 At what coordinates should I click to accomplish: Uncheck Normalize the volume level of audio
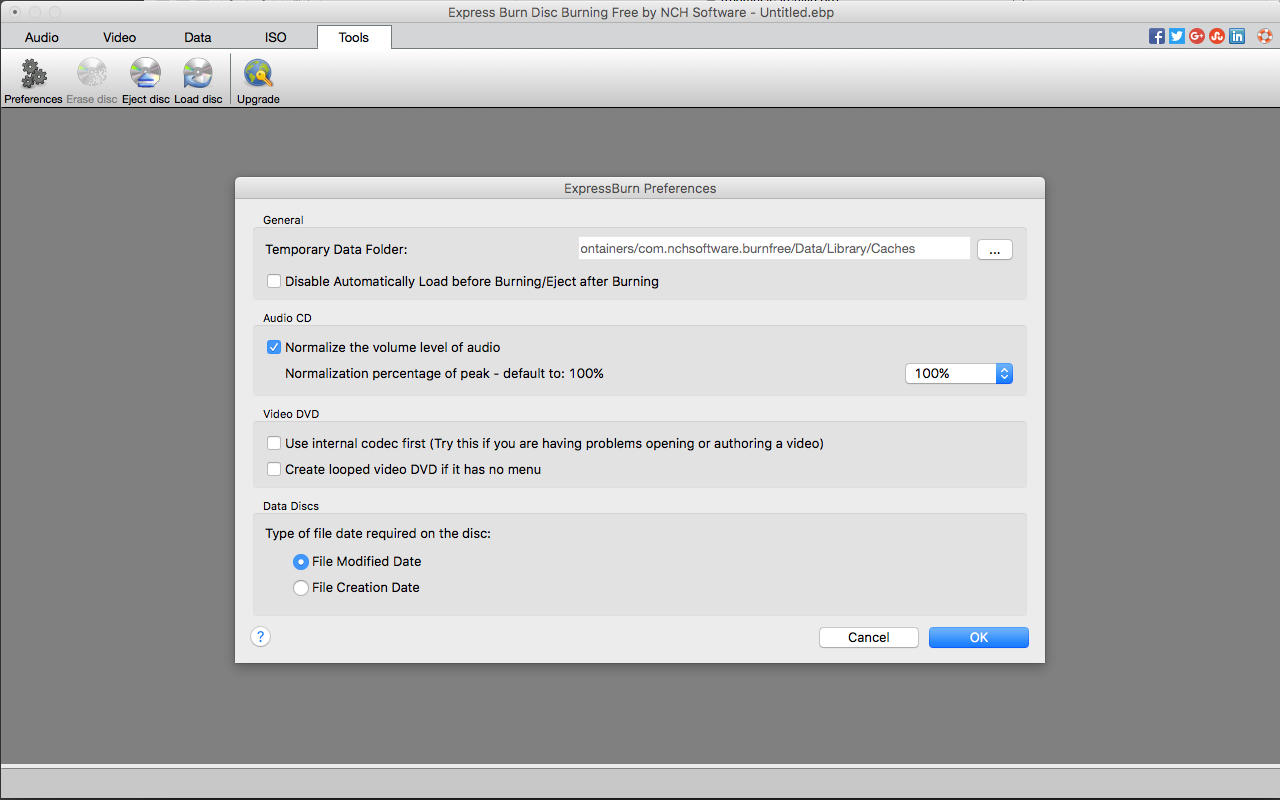click(x=274, y=347)
